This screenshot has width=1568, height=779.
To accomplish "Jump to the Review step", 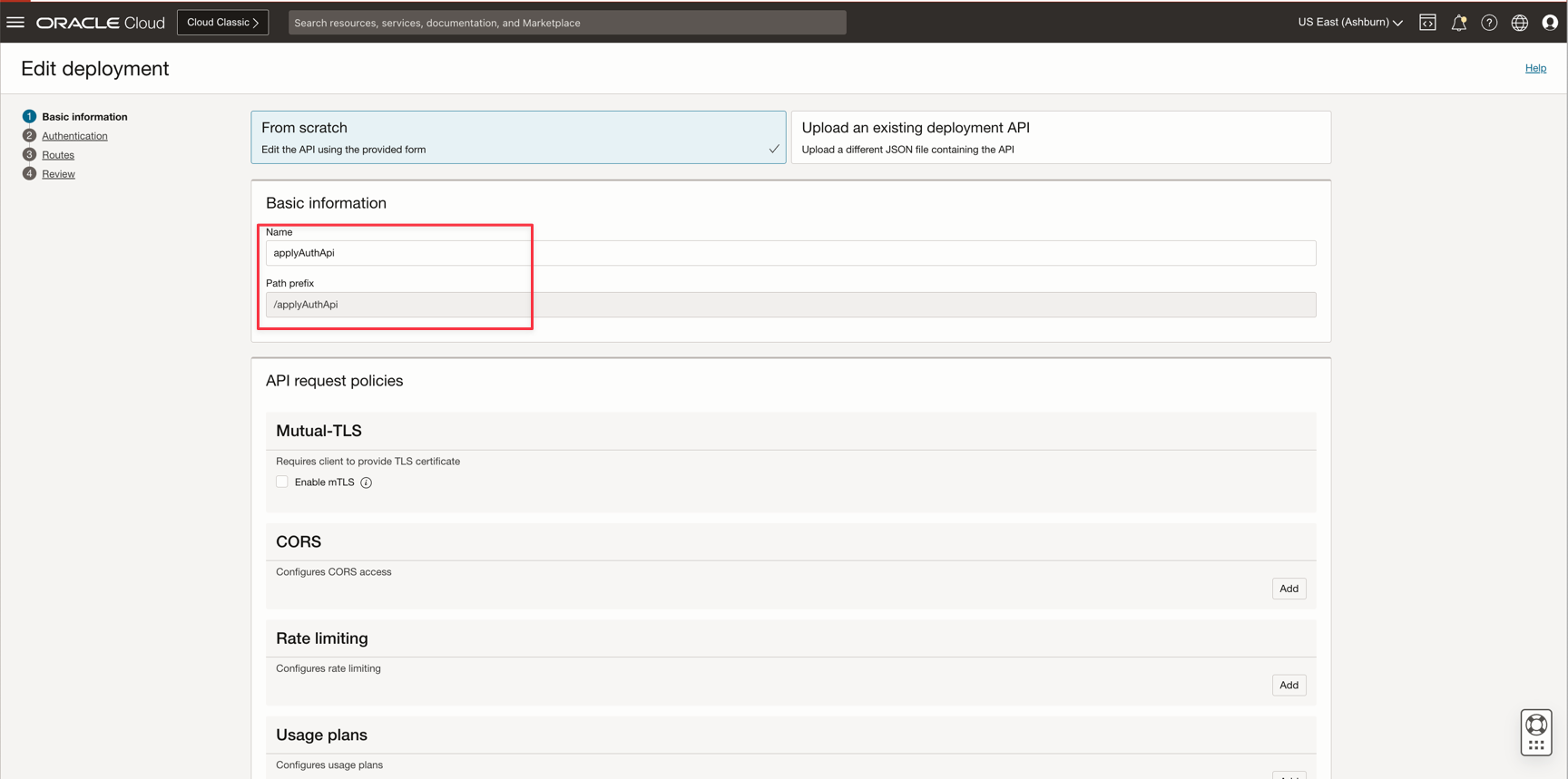I will (58, 174).
